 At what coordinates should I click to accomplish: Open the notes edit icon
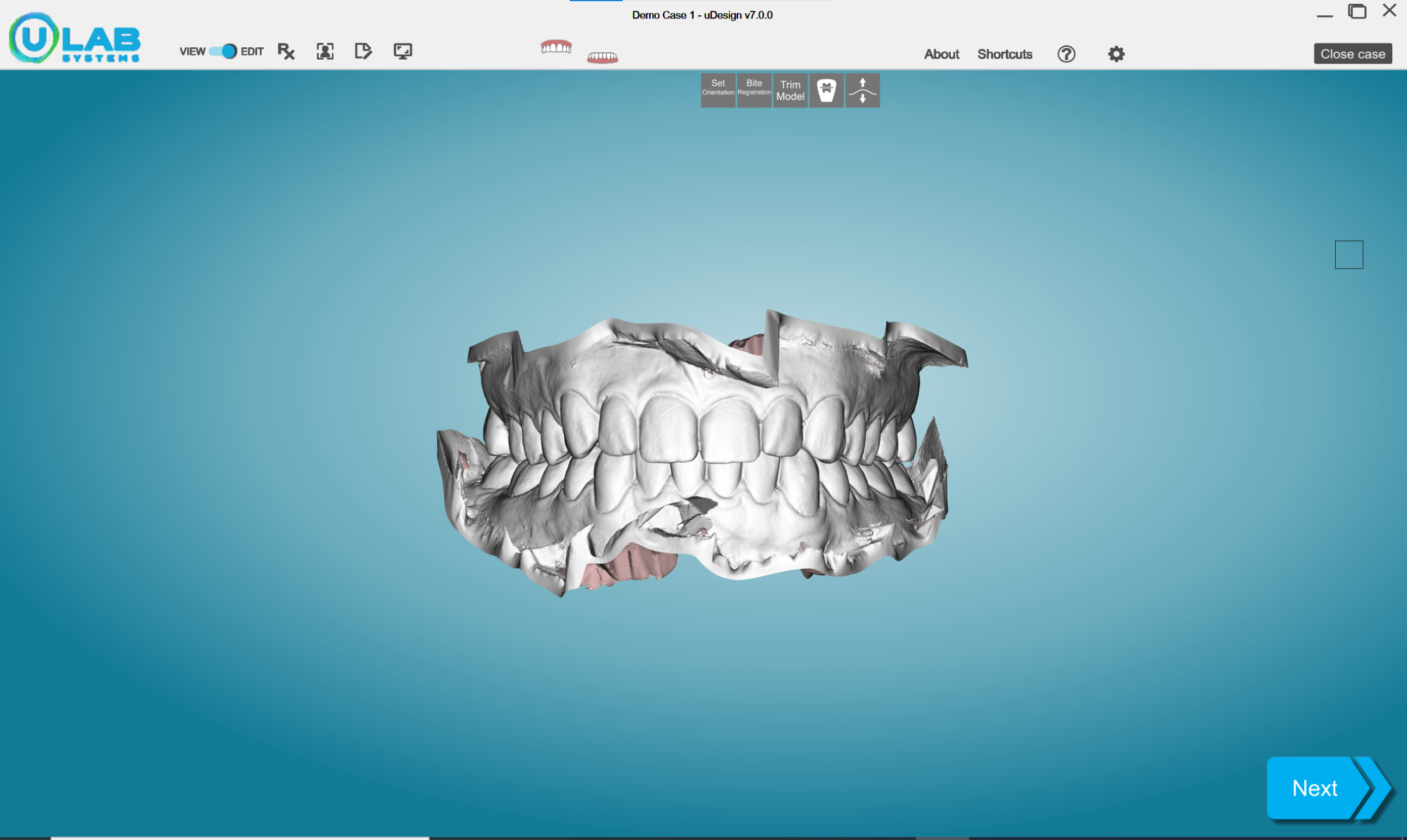(x=363, y=51)
